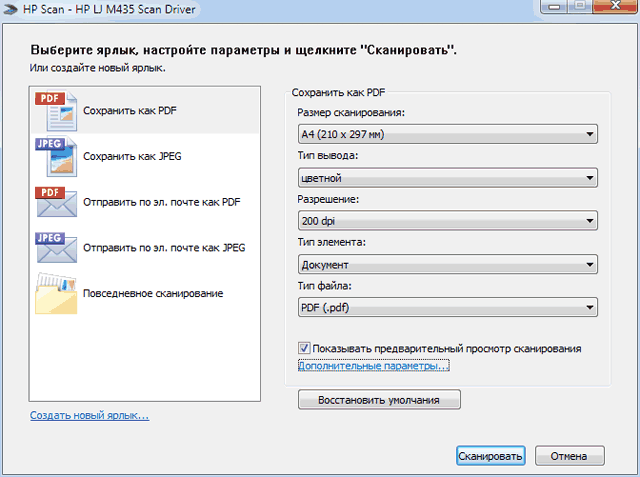Click "Создать новый ярлык" link
The width and height of the screenshot is (640, 477).
coord(89,415)
